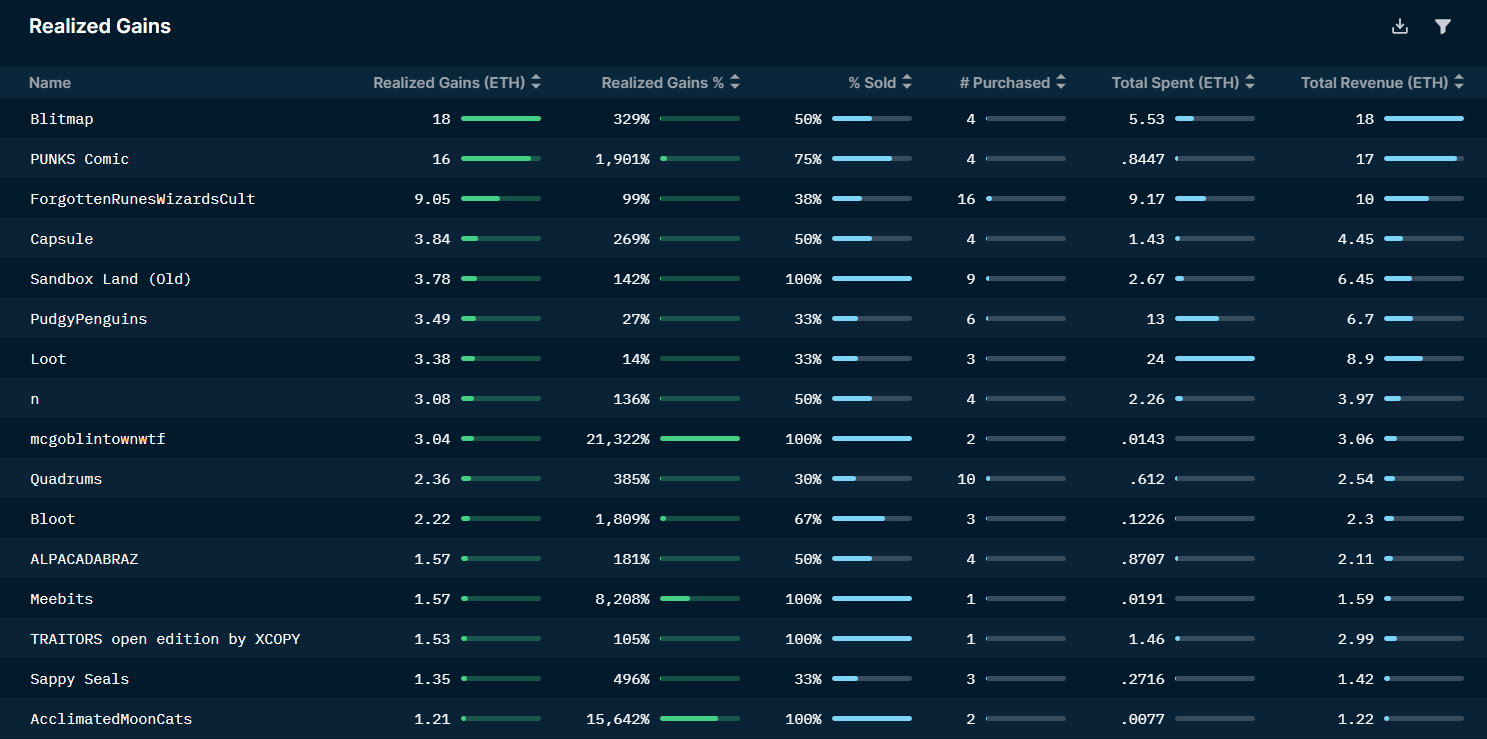Viewport: 1487px width, 739px height.
Task: Sort by # Purchased arrows
Action: point(1061,83)
